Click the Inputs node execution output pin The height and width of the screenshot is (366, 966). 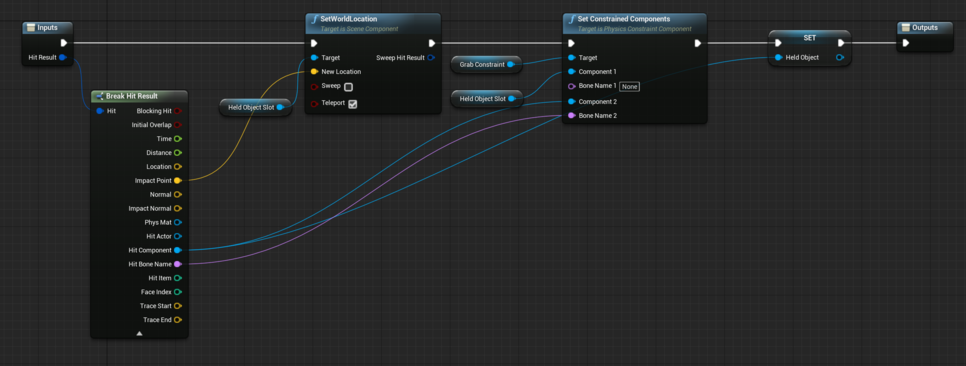tap(63, 43)
